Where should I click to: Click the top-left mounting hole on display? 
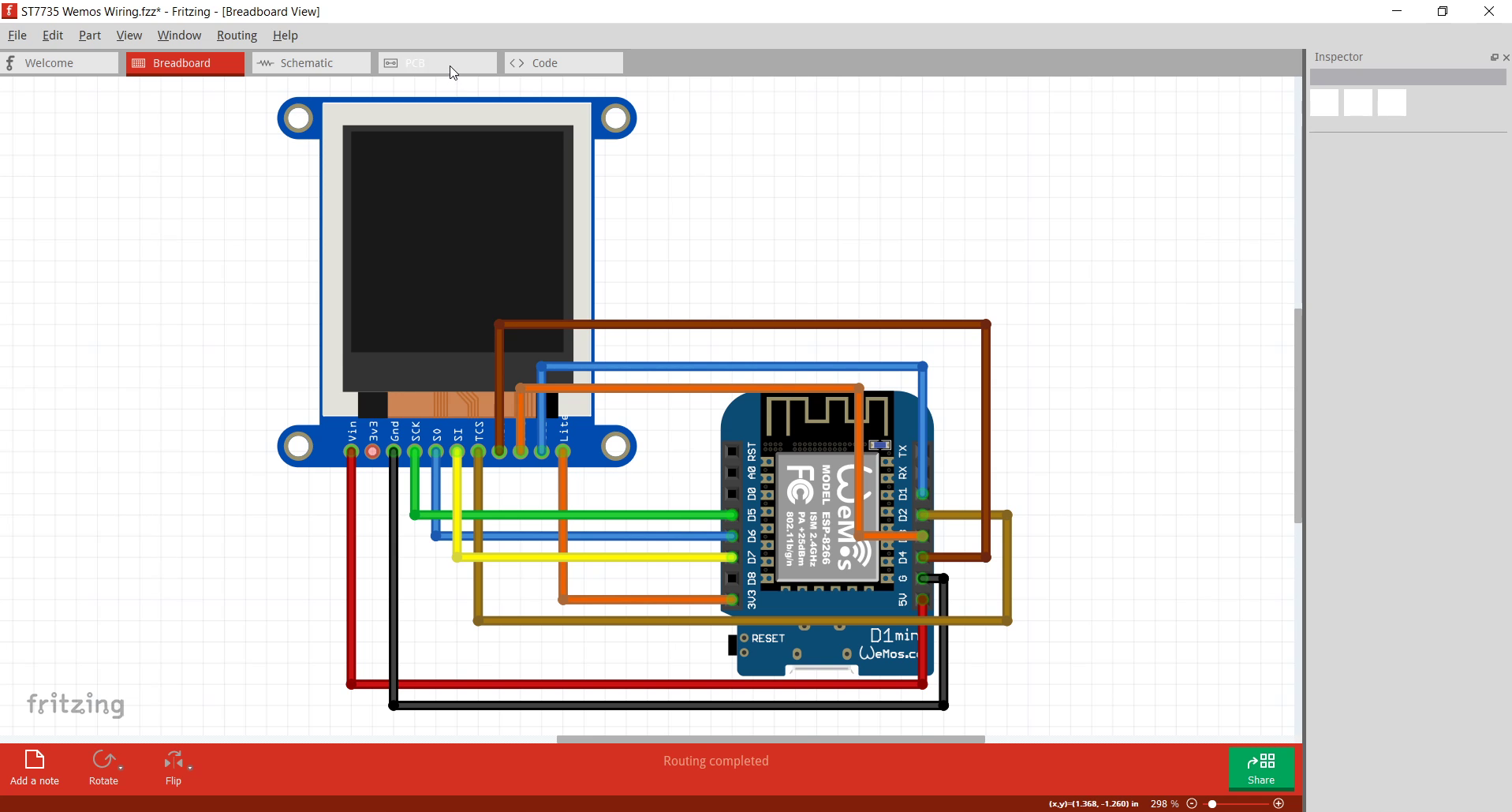tap(298, 118)
